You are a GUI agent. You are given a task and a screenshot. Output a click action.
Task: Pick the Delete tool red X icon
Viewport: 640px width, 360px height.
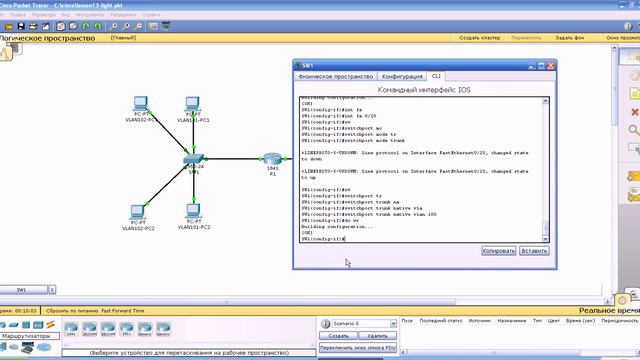click(x=635, y=112)
